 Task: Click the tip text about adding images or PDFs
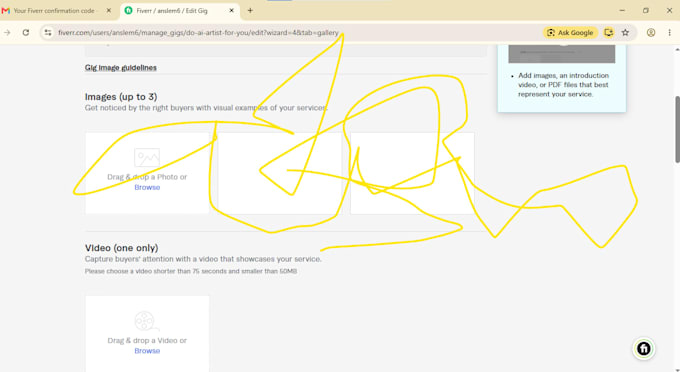563,85
